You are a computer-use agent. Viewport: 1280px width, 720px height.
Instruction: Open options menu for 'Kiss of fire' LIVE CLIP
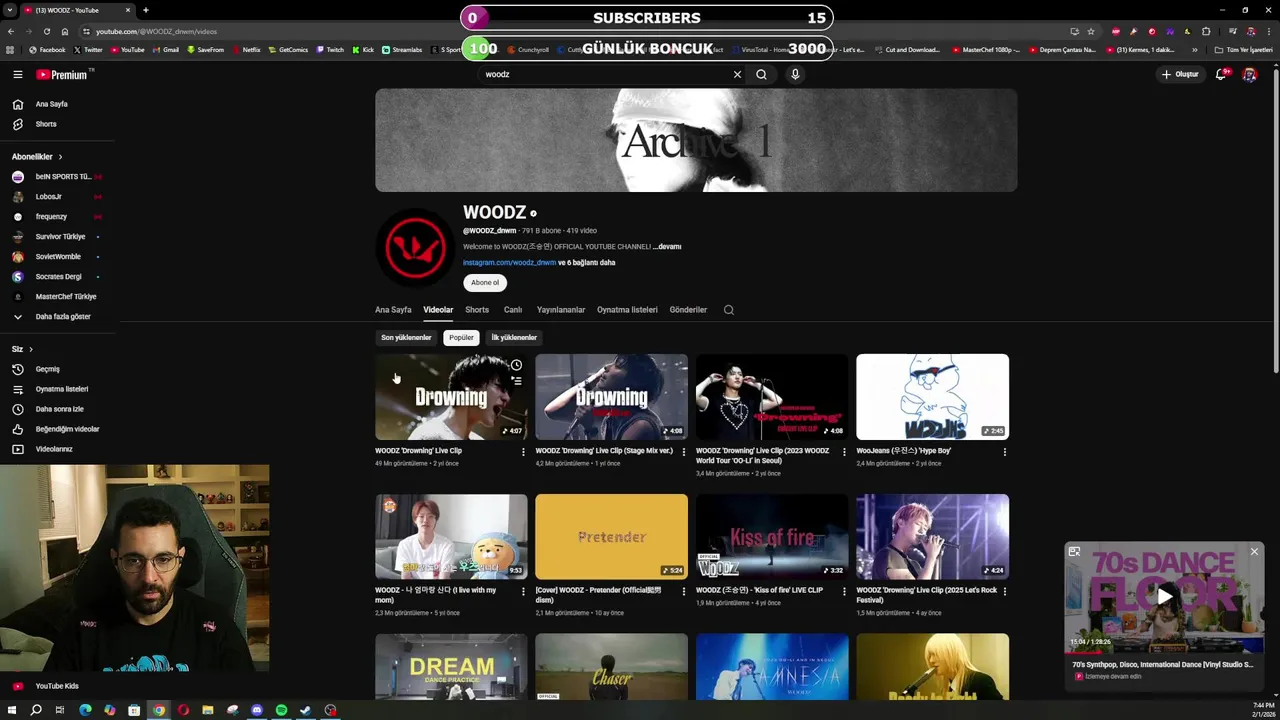(844, 591)
